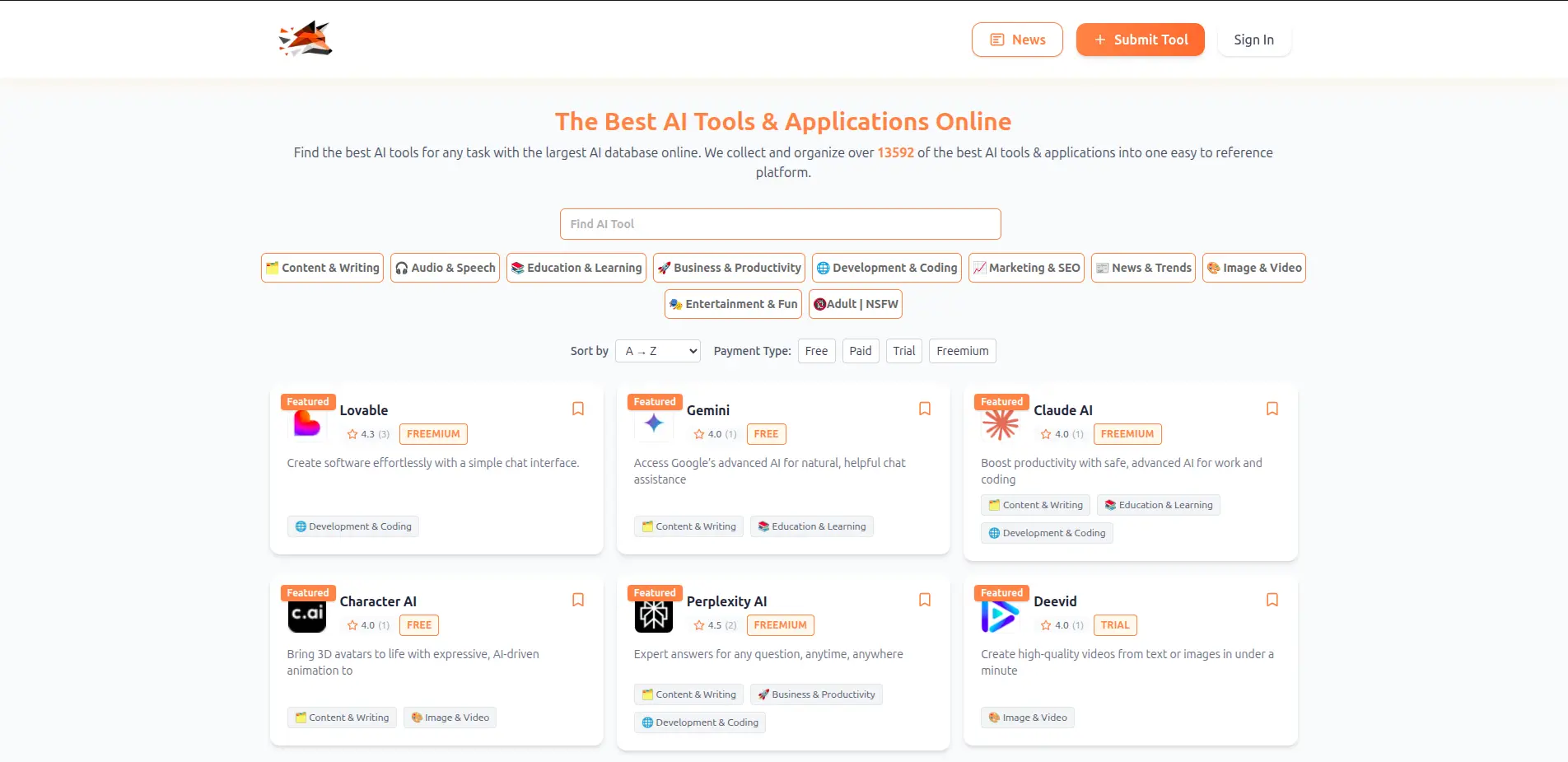Click the fox logo in the header
Image resolution: width=1568 pixels, height=762 pixels.
point(306,39)
